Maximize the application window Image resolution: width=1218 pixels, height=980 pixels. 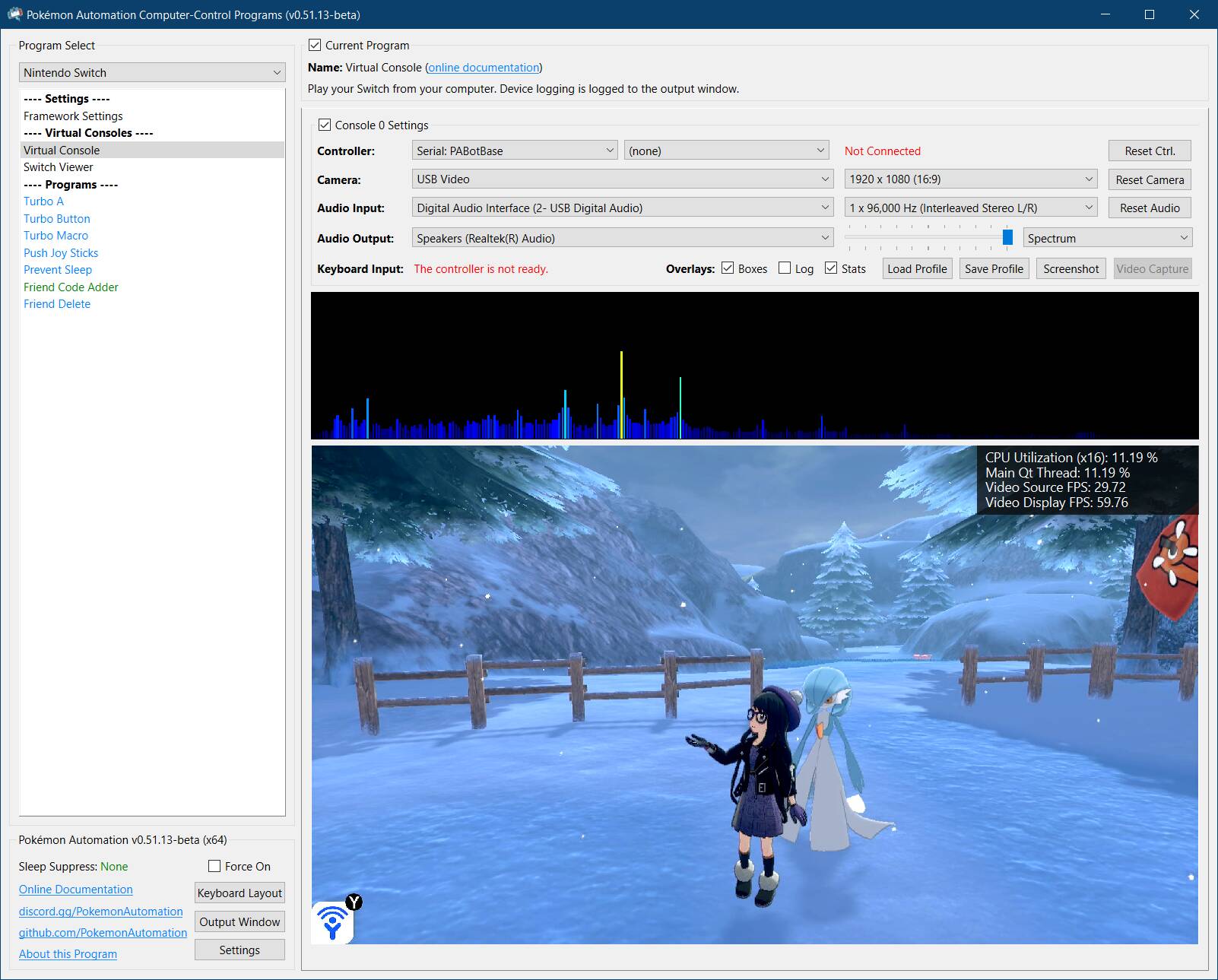[x=1149, y=14]
